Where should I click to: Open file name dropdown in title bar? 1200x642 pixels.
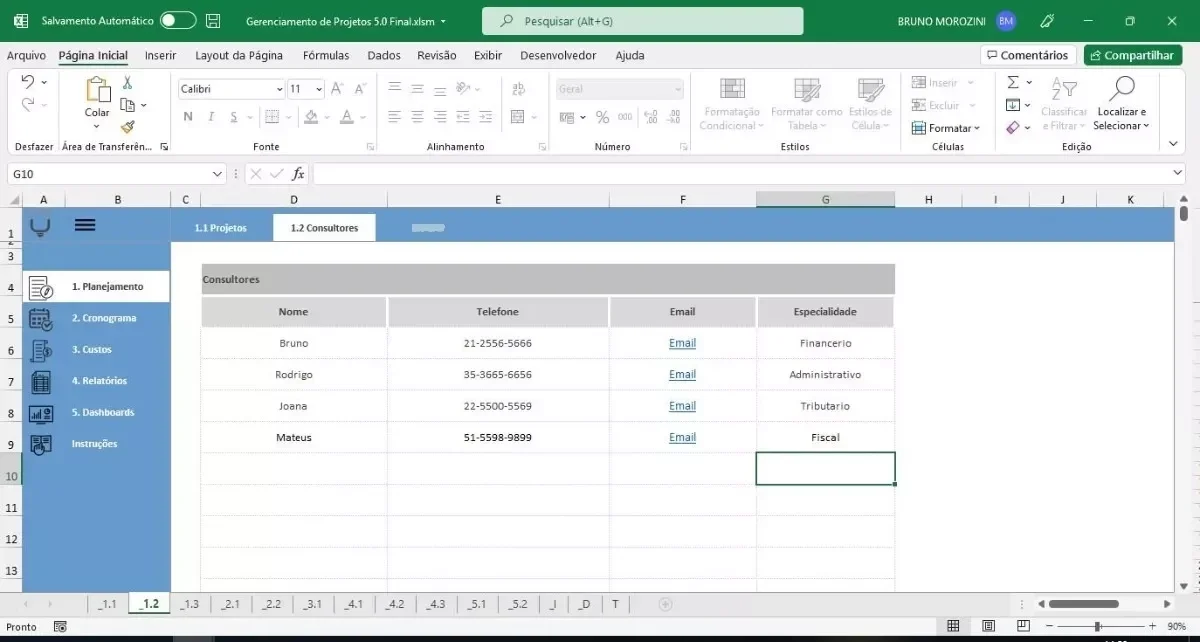pyautogui.click(x=443, y=21)
